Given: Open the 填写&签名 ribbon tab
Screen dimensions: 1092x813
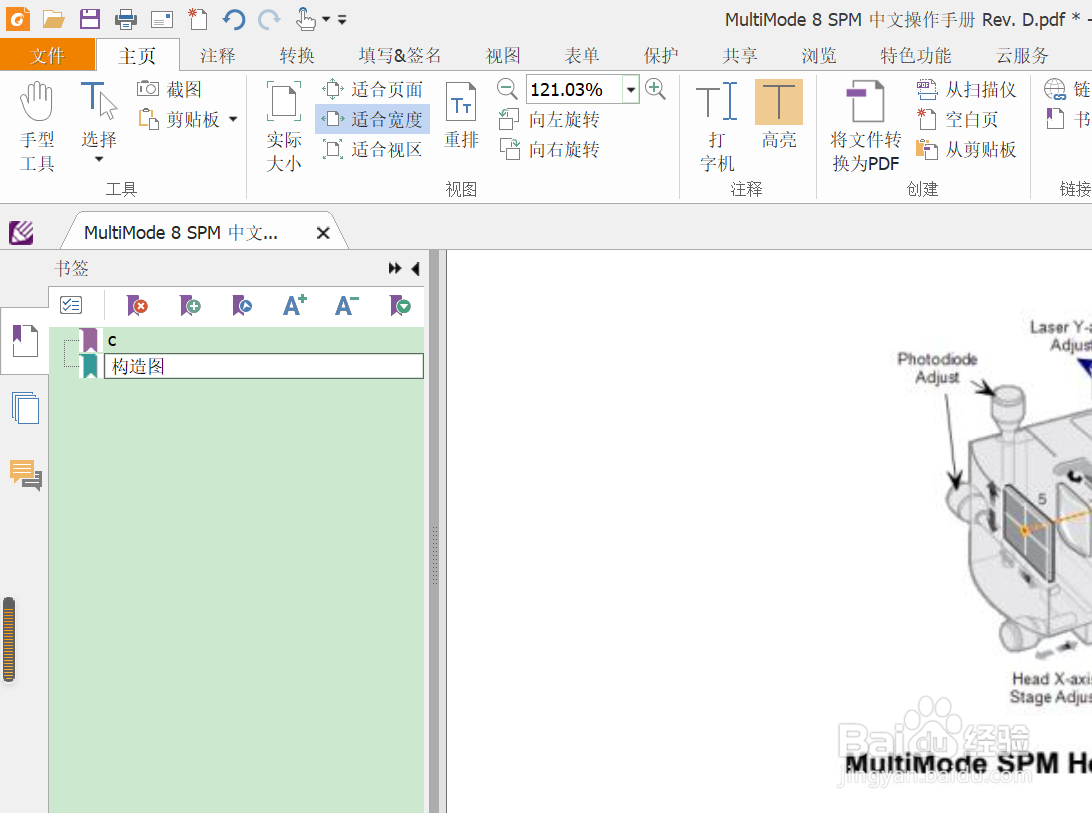Looking at the screenshot, I should point(400,55).
